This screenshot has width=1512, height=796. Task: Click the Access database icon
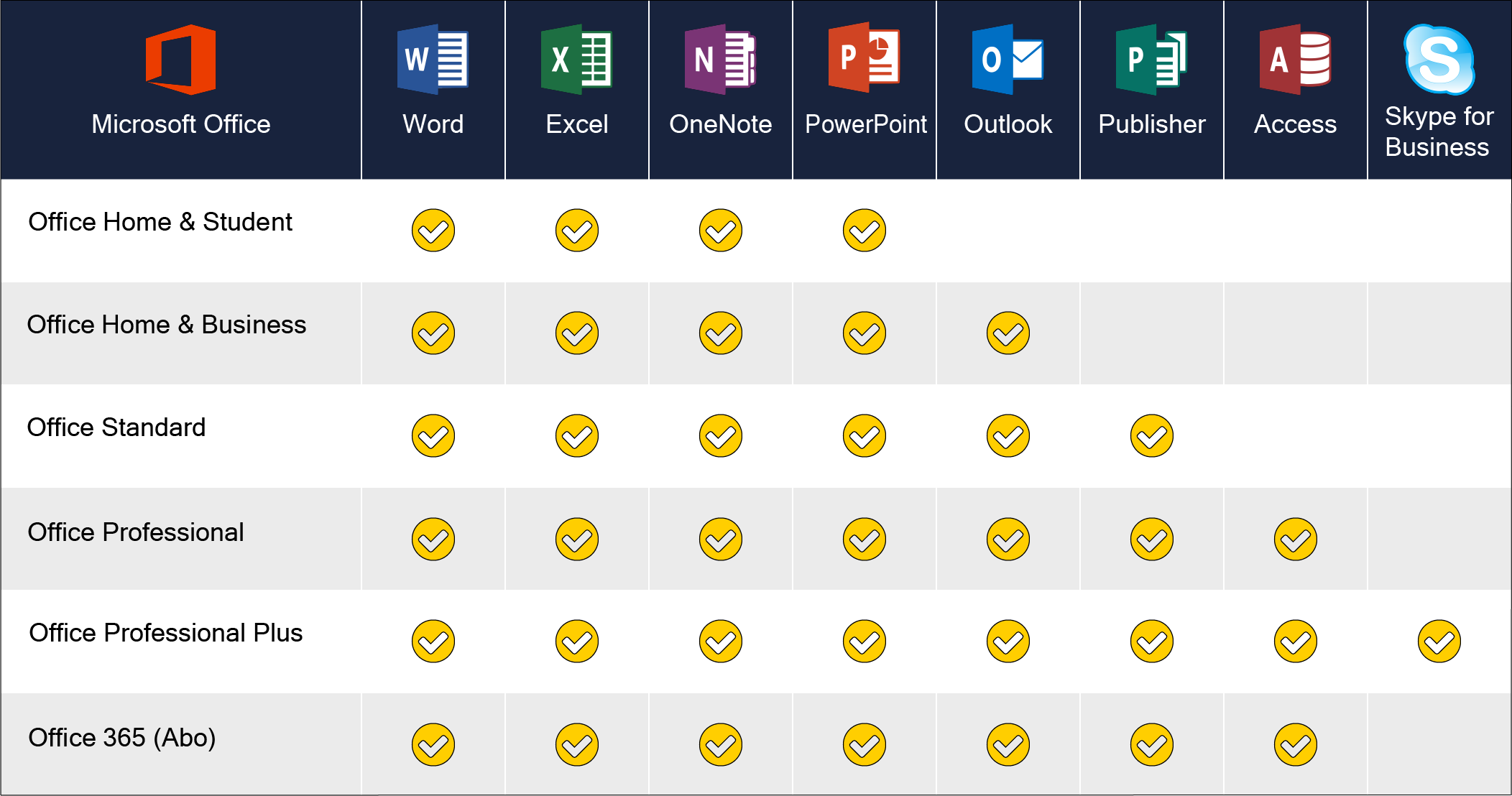[x=1295, y=60]
